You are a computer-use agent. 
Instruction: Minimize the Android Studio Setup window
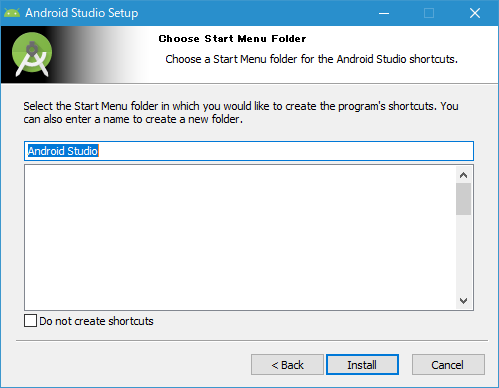point(384,13)
